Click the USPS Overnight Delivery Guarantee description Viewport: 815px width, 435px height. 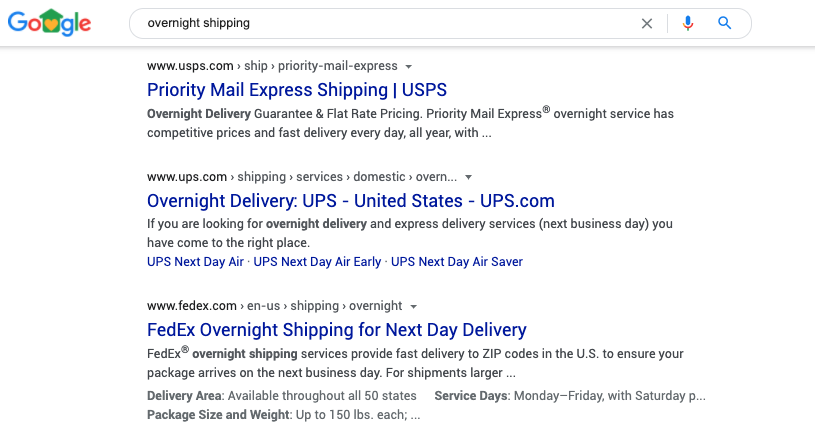[411, 123]
